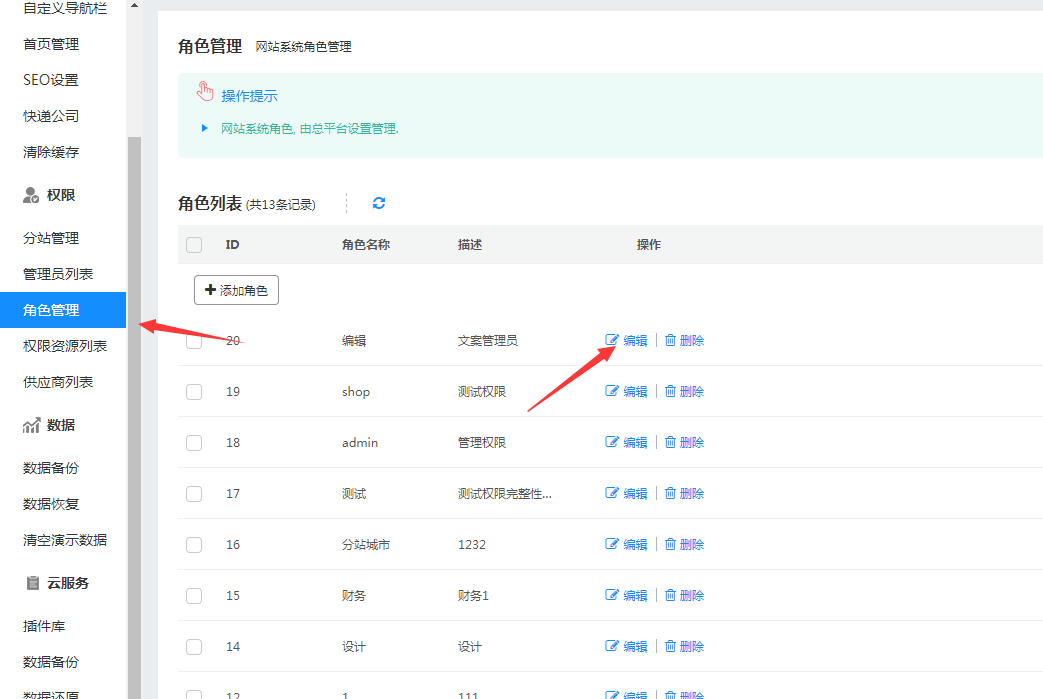This screenshot has width=1043, height=699.
Task: Click 编辑 link for role 测试
Action: 635,494
